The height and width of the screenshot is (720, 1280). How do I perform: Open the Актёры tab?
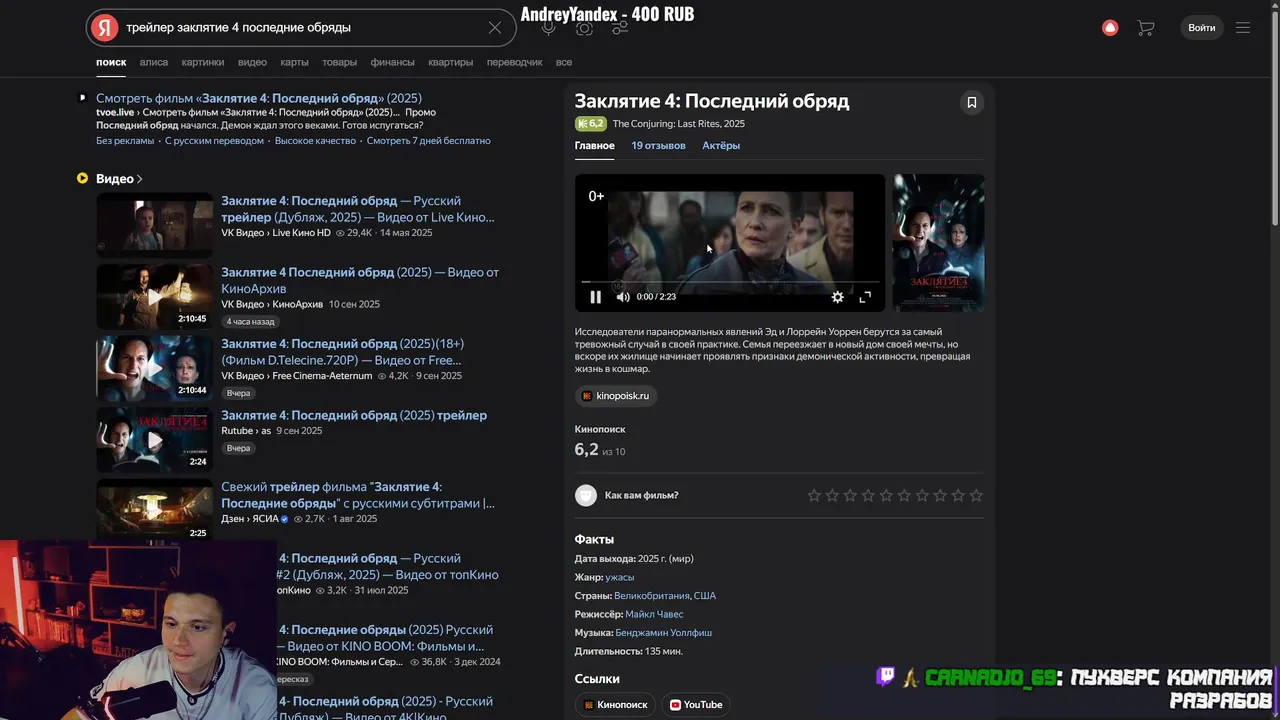721,146
